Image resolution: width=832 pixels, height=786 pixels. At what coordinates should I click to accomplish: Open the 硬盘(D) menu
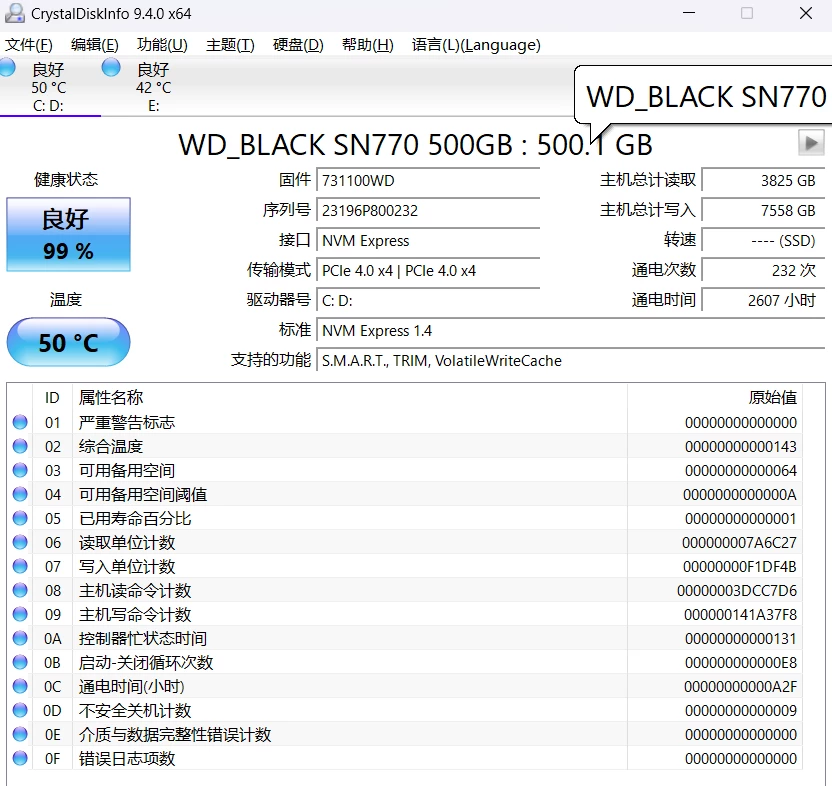298,45
